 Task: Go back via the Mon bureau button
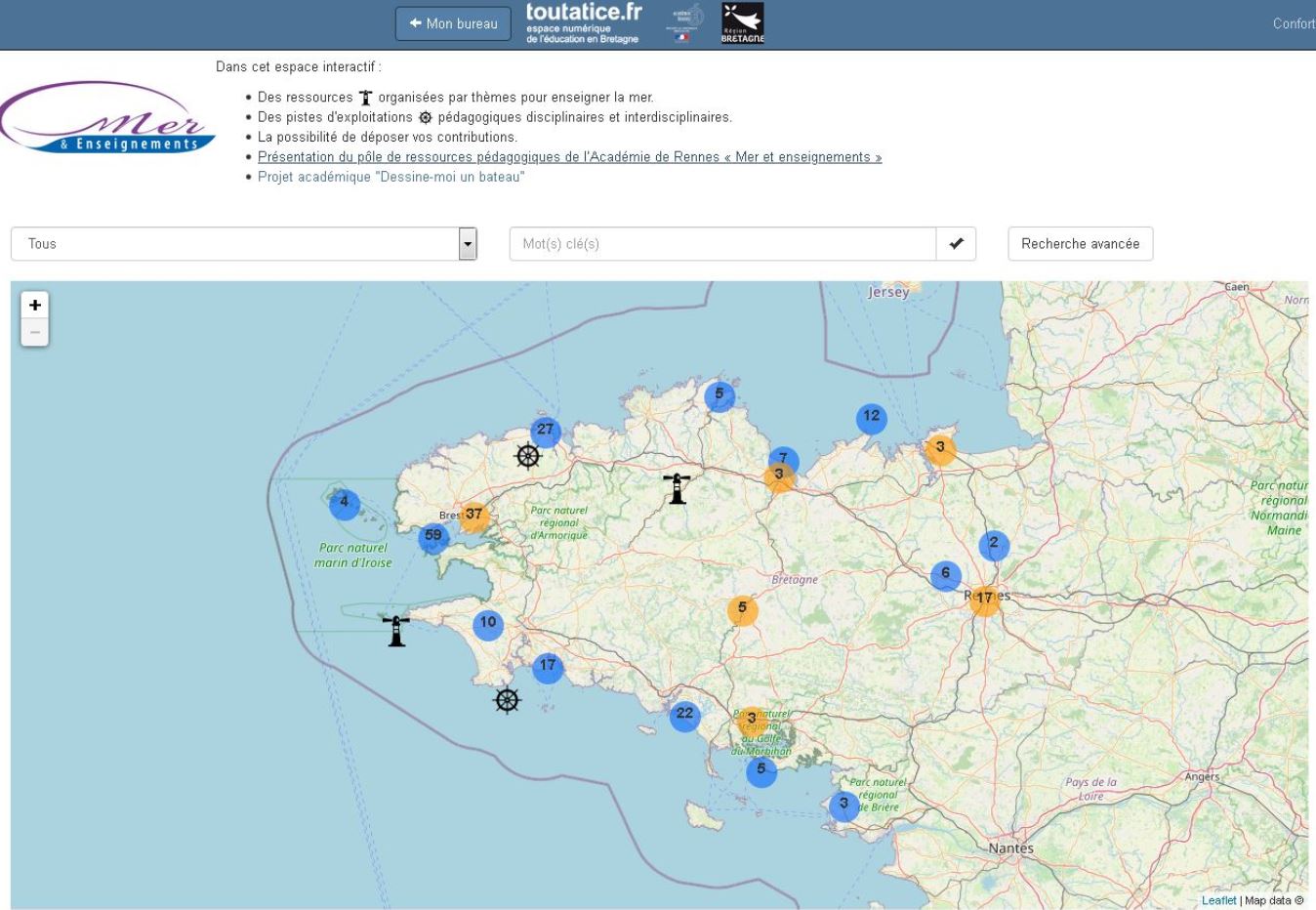pos(453,23)
